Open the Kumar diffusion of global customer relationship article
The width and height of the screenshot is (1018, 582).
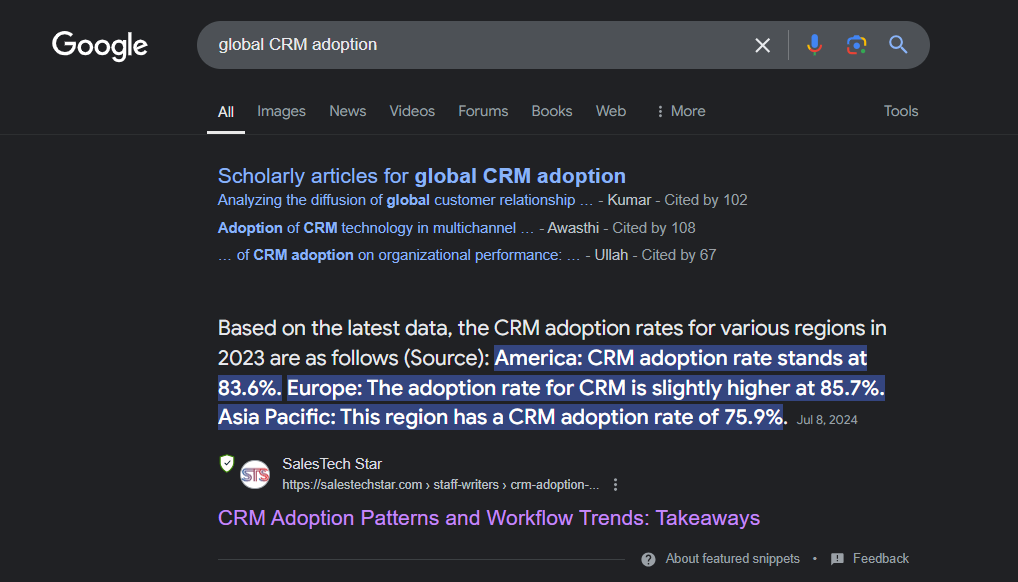tap(405, 200)
